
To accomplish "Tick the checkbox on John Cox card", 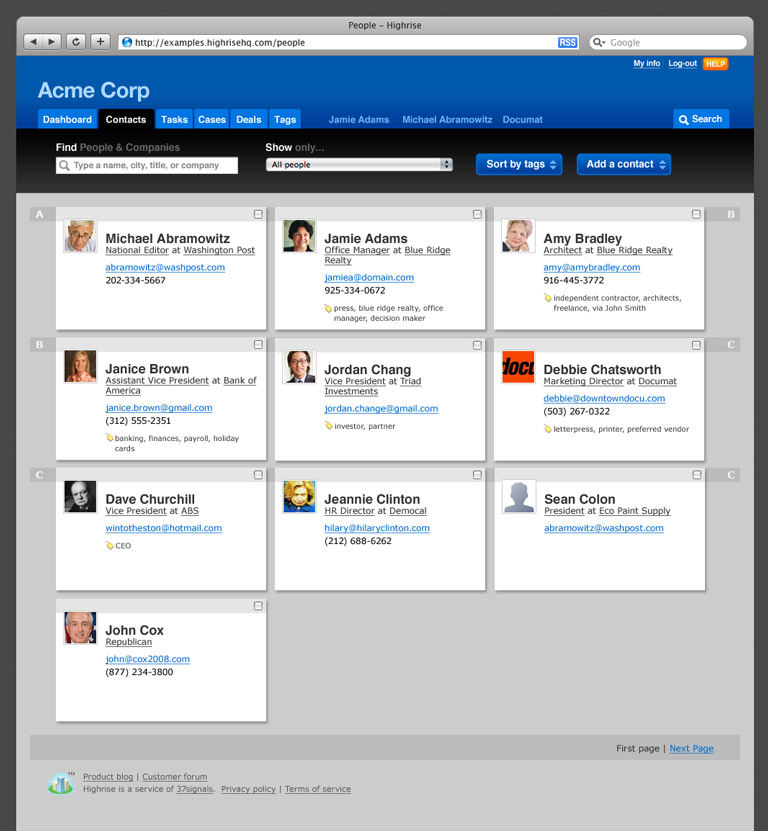I will [x=258, y=606].
